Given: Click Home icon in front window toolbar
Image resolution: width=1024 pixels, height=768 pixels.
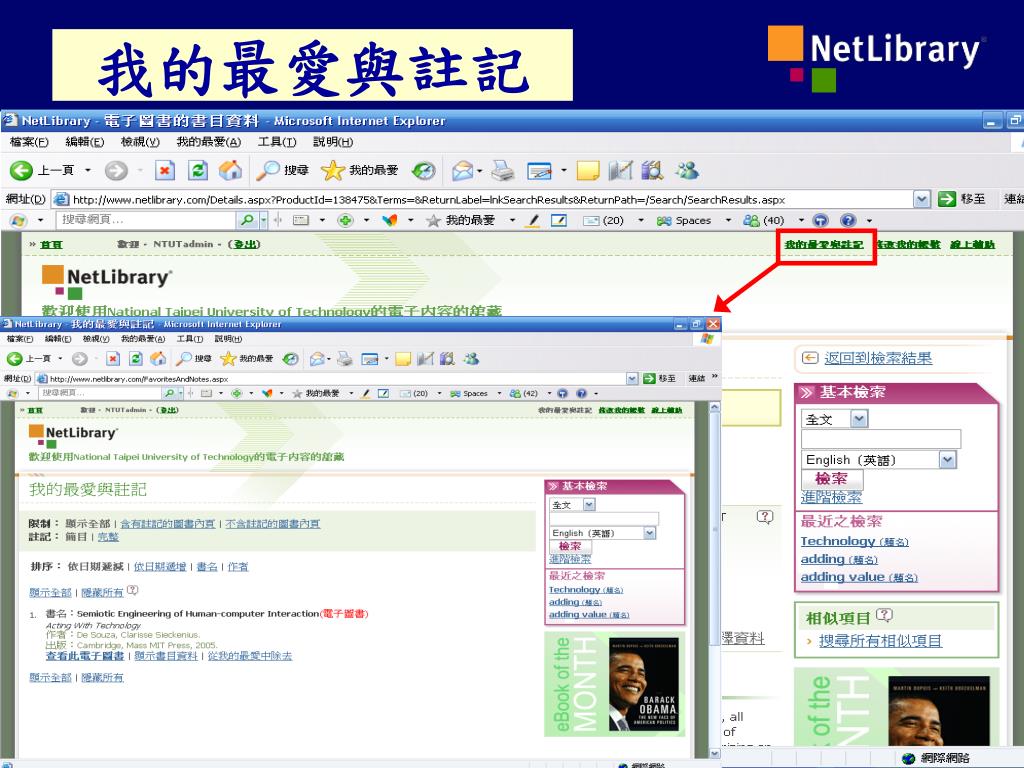Looking at the screenshot, I should (158, 358).
